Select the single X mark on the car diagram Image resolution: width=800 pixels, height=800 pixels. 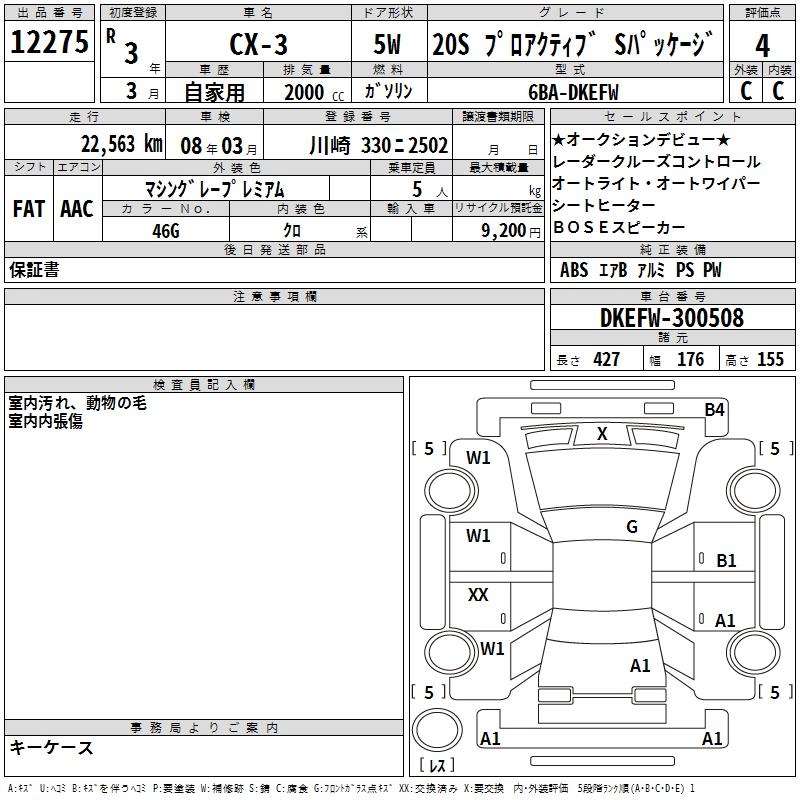[x=602, y=434]
